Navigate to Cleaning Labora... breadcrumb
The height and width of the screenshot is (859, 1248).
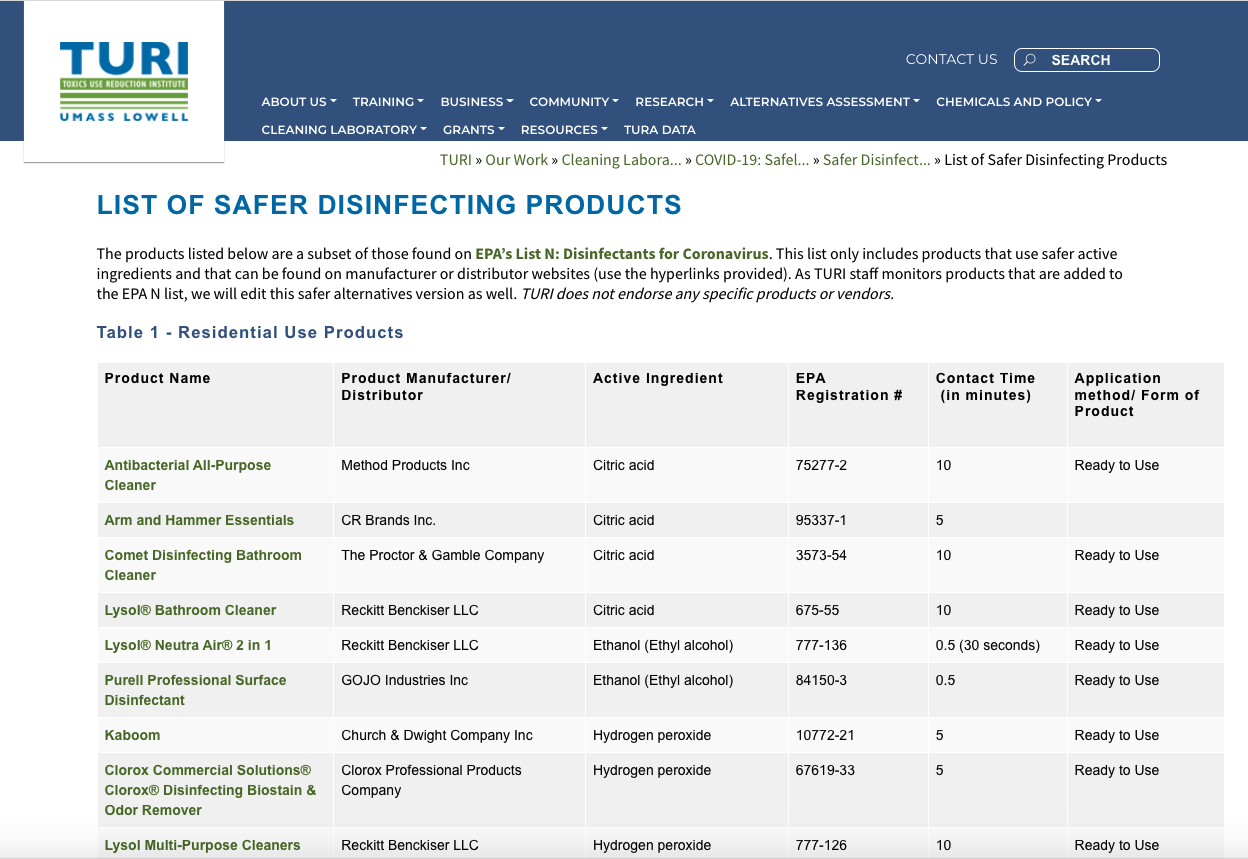621,160
